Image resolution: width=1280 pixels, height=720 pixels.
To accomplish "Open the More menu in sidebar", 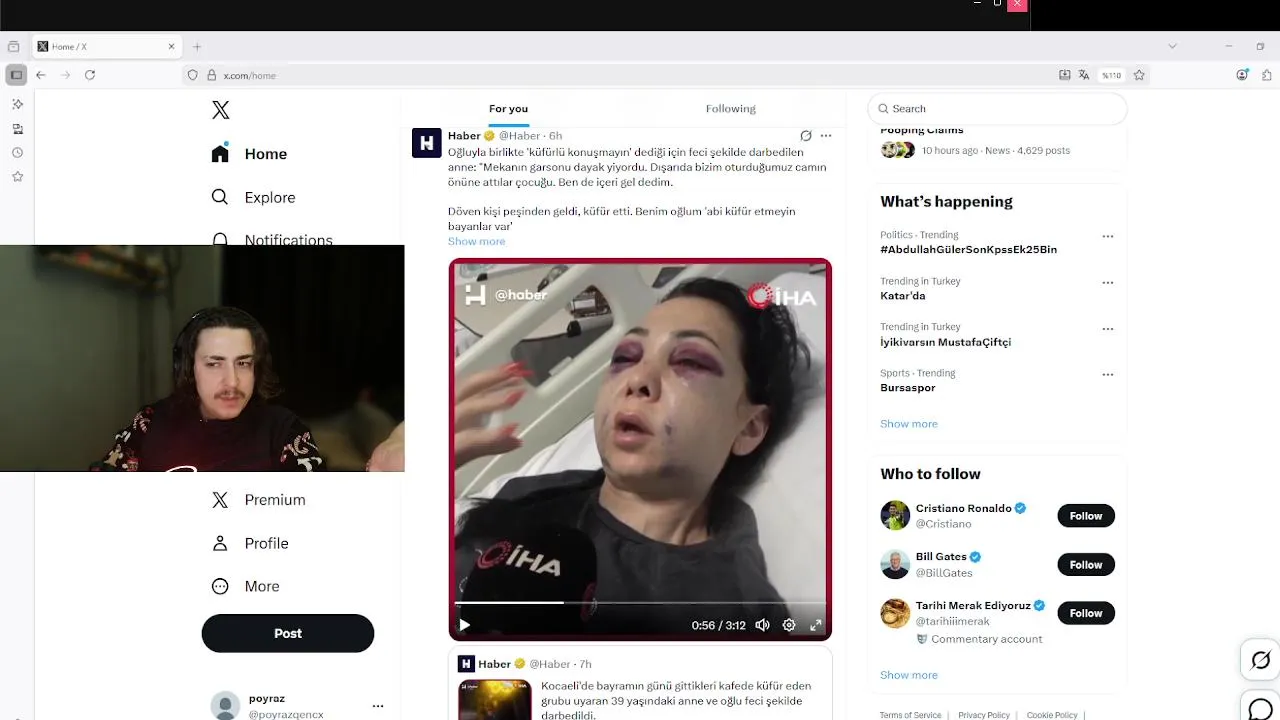I will (x=245, y=586).
